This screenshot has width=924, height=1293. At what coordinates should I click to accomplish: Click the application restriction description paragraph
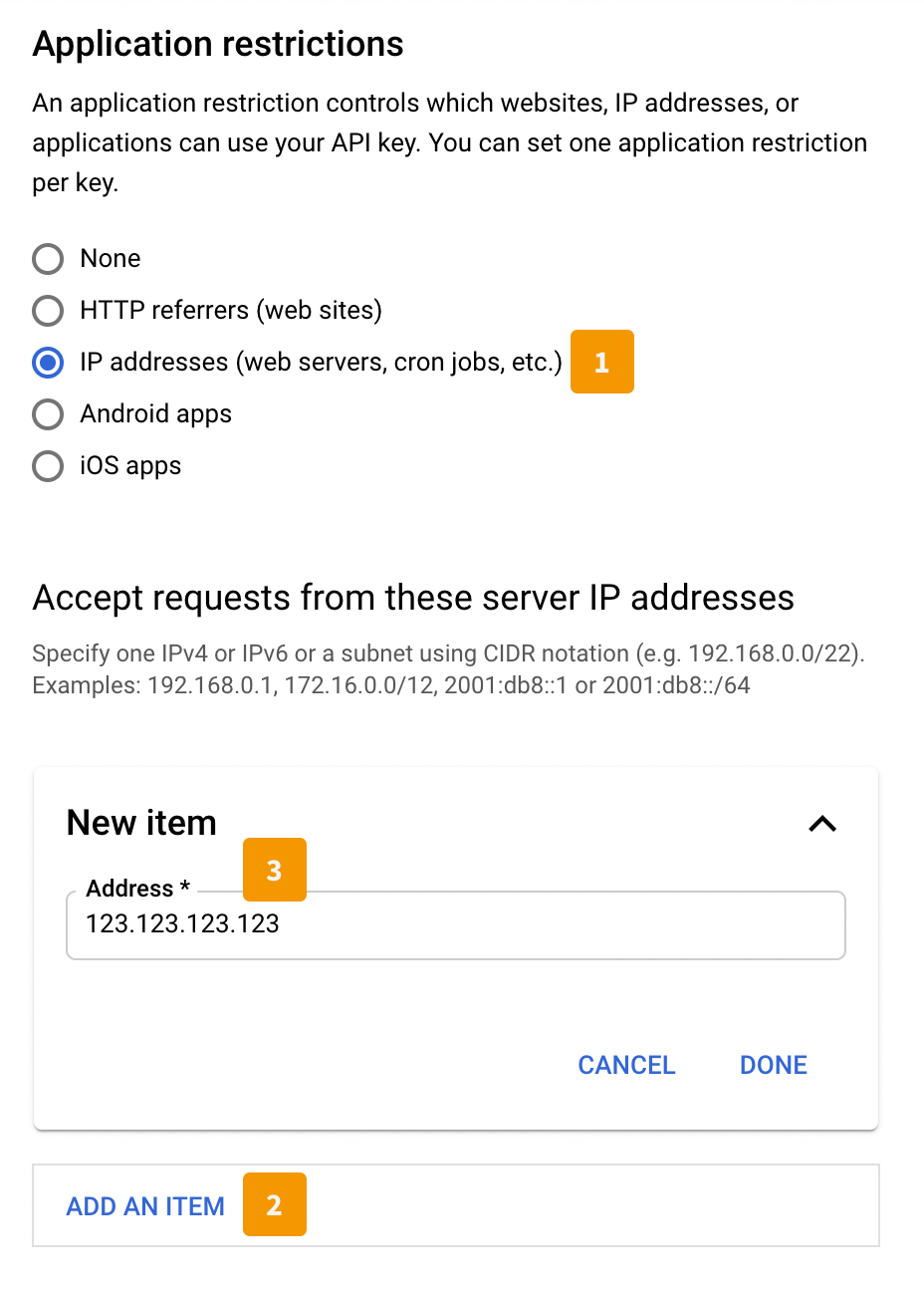(450, 142)
